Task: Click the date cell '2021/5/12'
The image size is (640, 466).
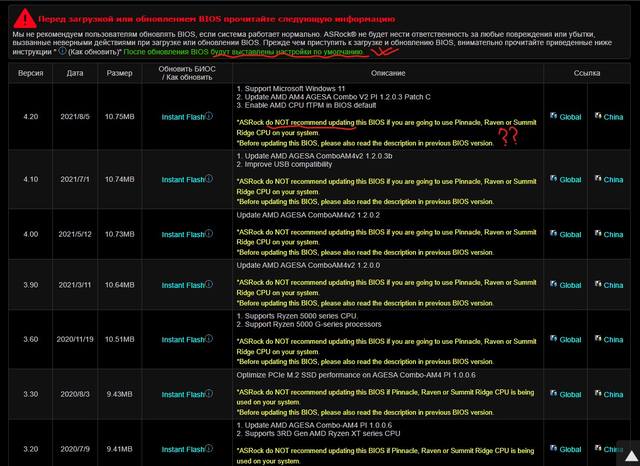Action: pyautogui.click(x=75, y=234)
